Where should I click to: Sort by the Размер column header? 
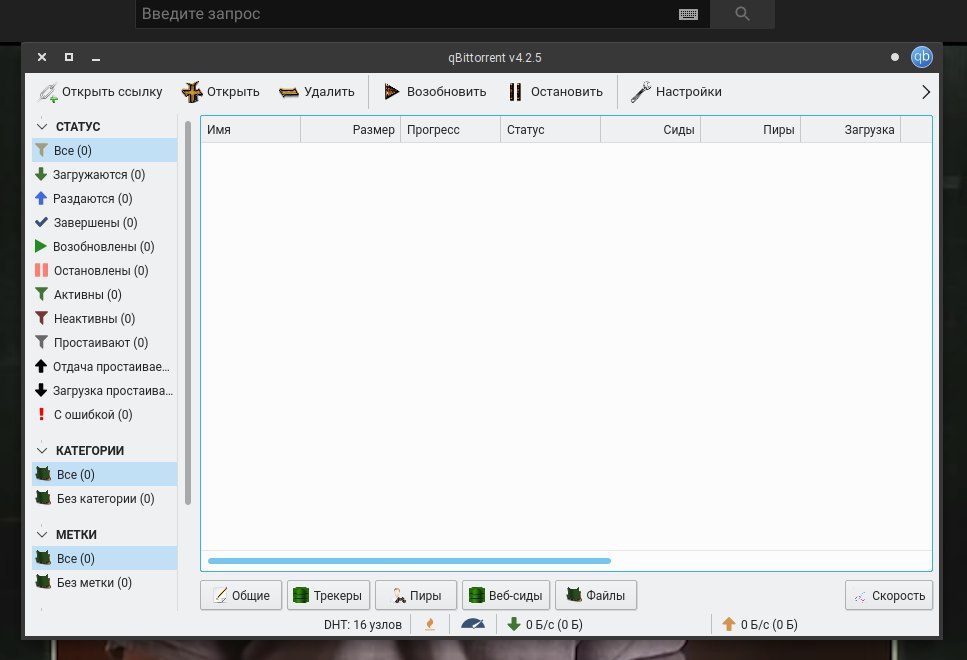350,130
